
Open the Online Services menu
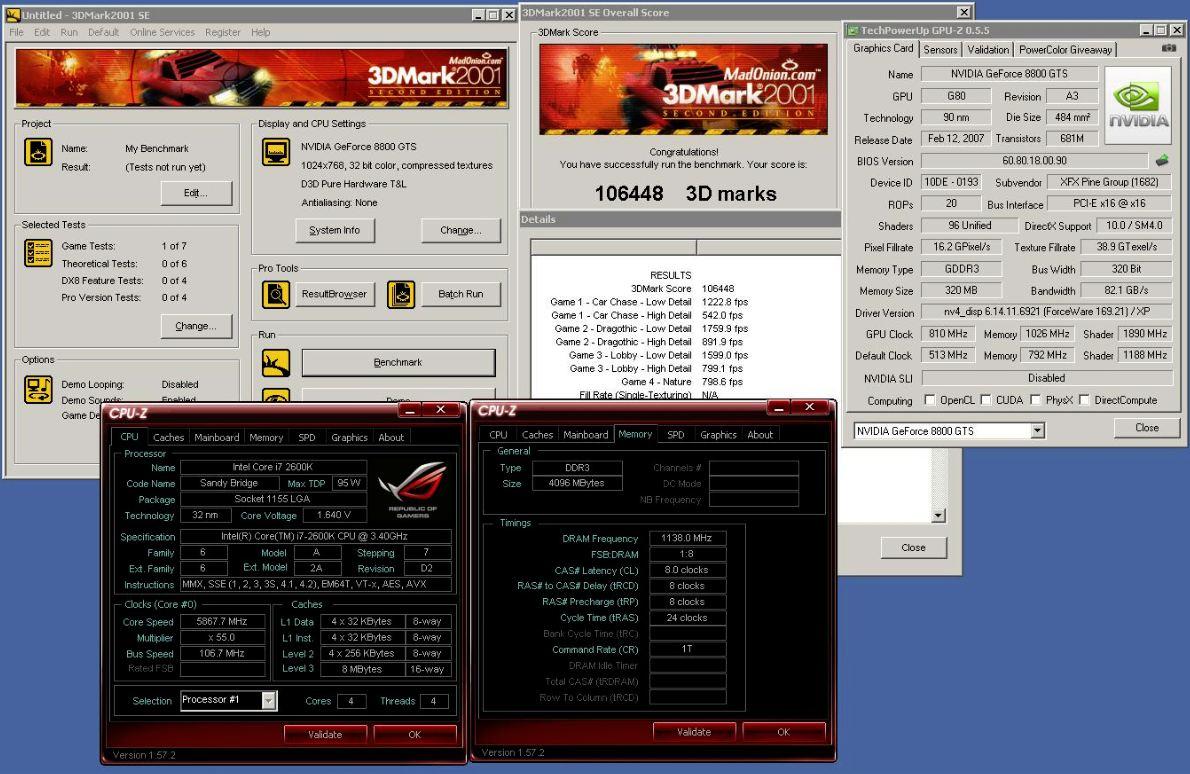(x=162, y=33)
